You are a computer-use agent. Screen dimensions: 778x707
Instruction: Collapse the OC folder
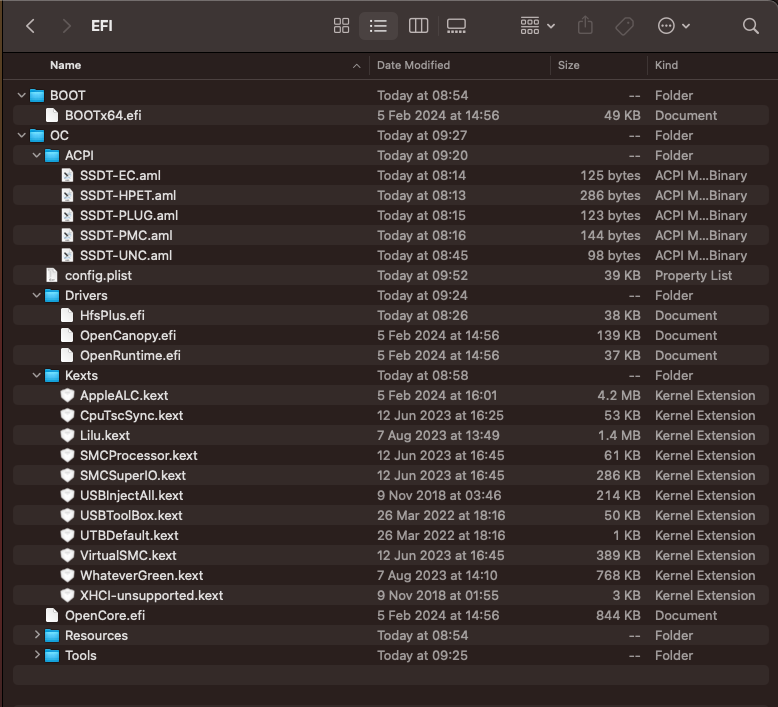coord(21,135)
